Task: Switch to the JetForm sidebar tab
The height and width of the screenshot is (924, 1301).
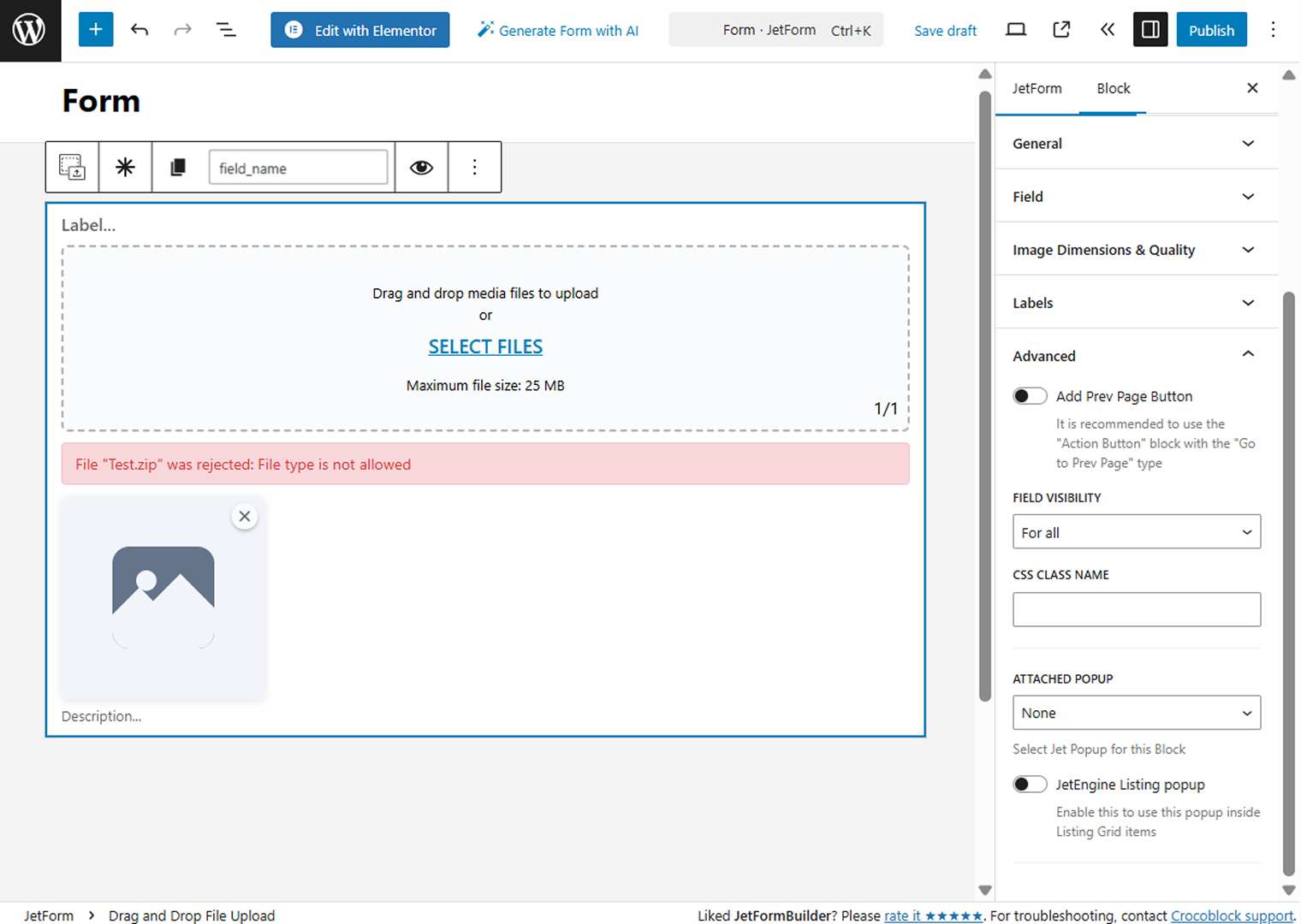Action: point(1037,88)
